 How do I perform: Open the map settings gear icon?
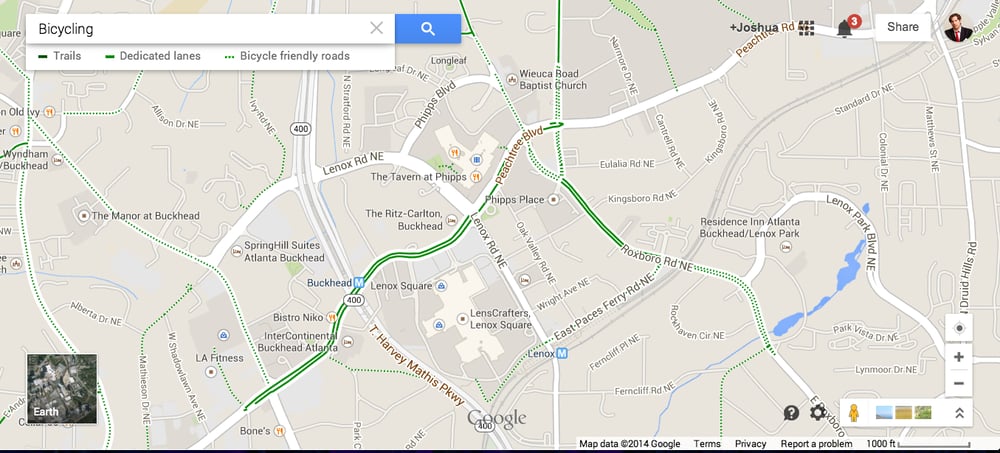click(x=818, y=413)
